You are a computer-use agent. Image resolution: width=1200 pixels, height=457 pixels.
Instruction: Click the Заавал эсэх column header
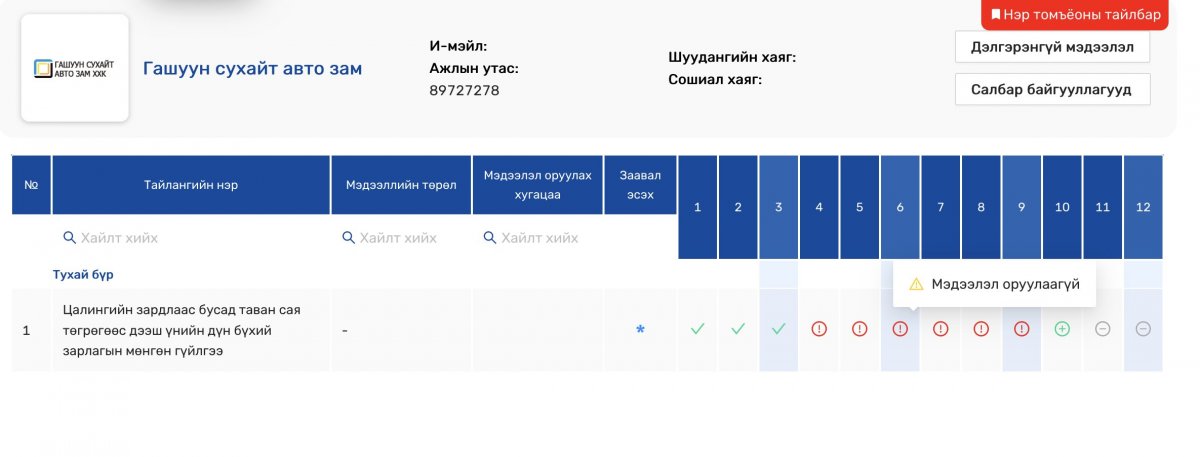click(x=640, y=185)
